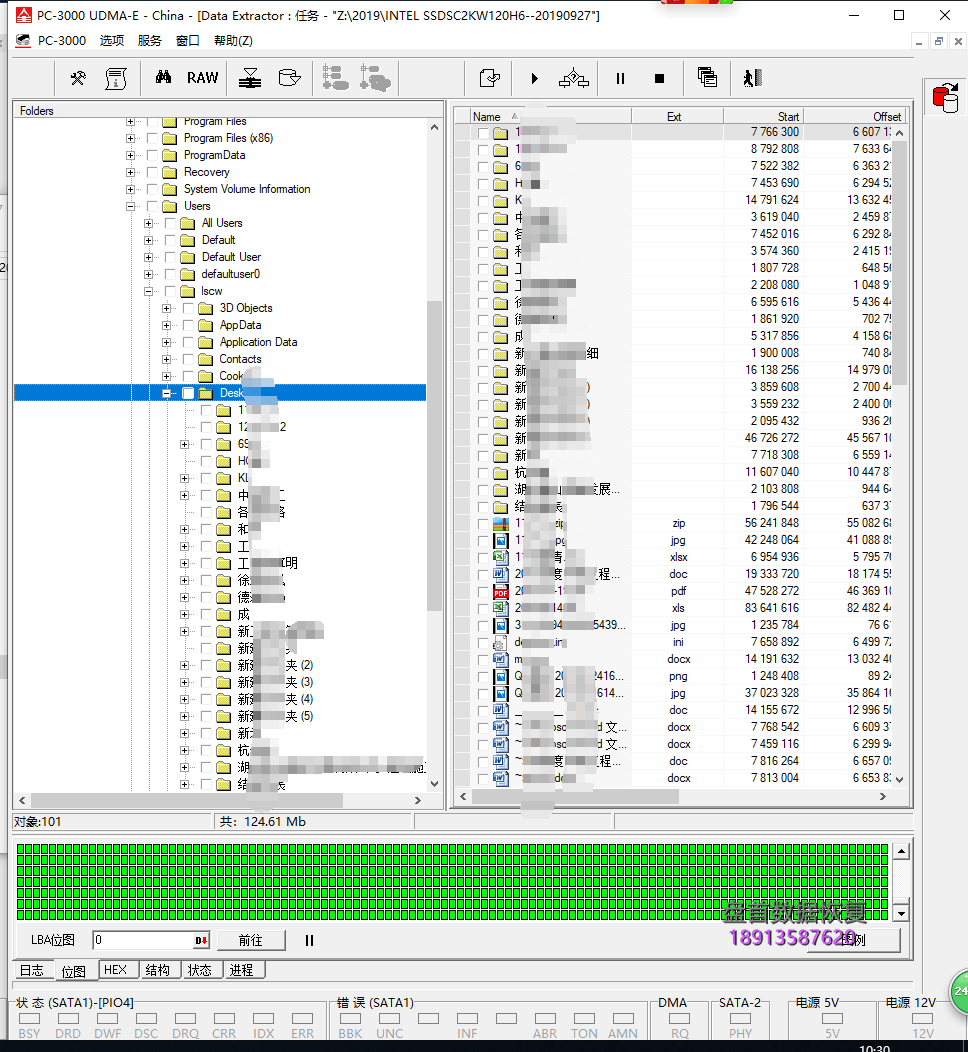Viewport: 968px width, 1052px height.
Task: Click the 前往 go button
Action: 251,941
